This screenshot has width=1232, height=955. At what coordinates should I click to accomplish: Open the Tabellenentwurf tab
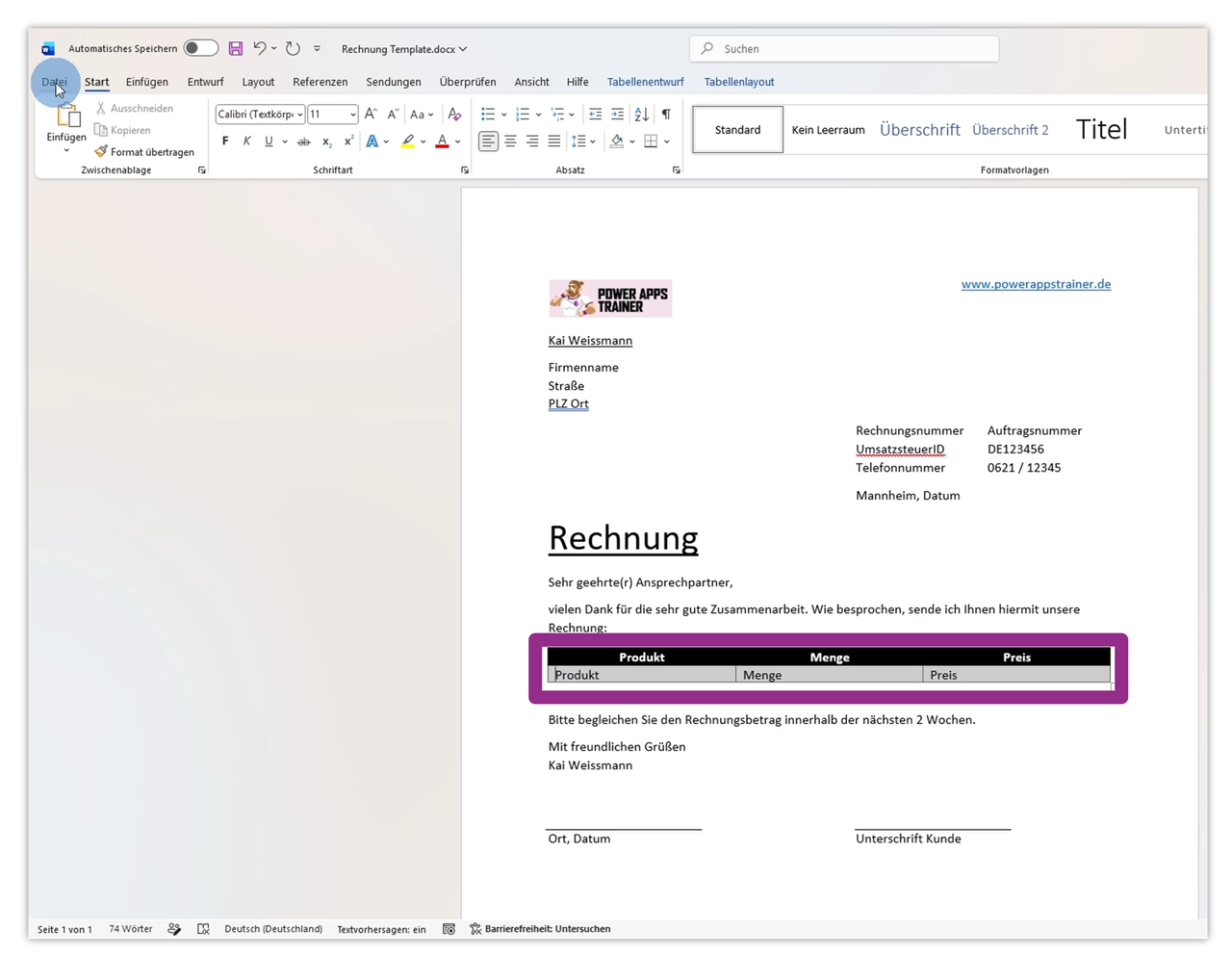(646, 82)
